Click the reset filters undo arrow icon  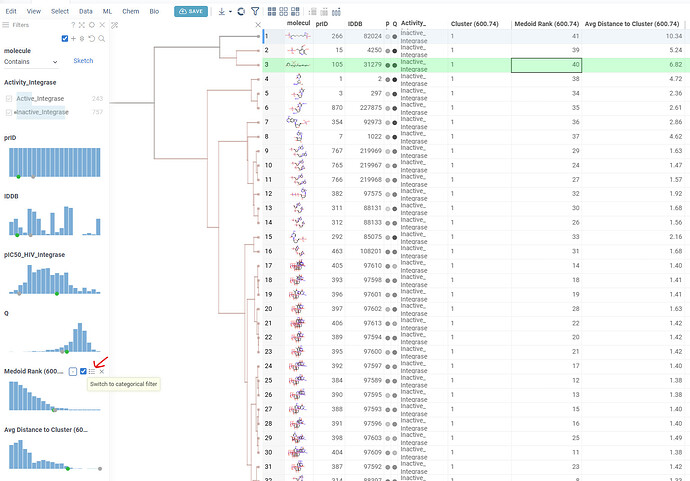pyautogui.click(x=92, y=39)
